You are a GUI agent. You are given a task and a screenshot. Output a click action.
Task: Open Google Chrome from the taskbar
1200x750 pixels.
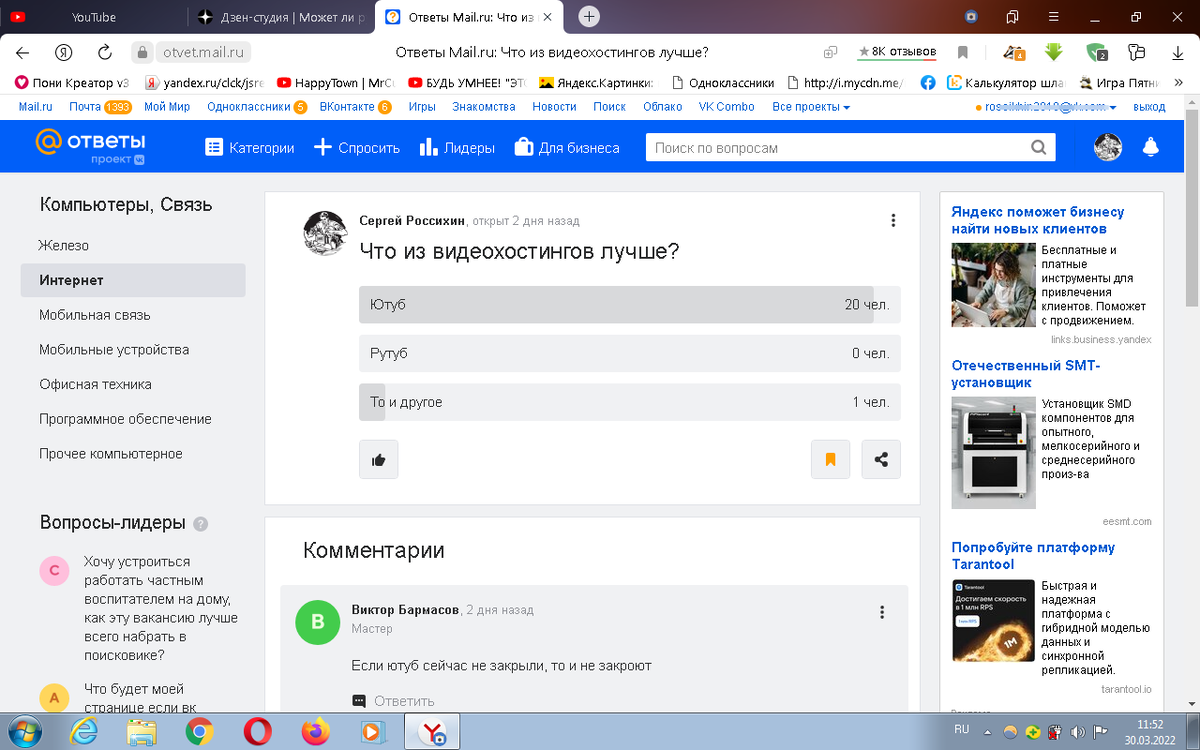tap(199, 732)
